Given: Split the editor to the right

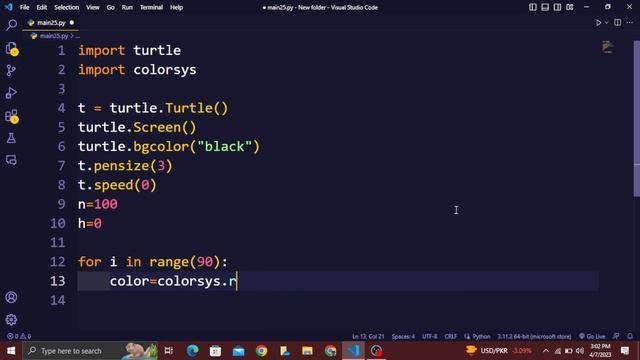Looking at the screenshot, I should click(618, 23).
